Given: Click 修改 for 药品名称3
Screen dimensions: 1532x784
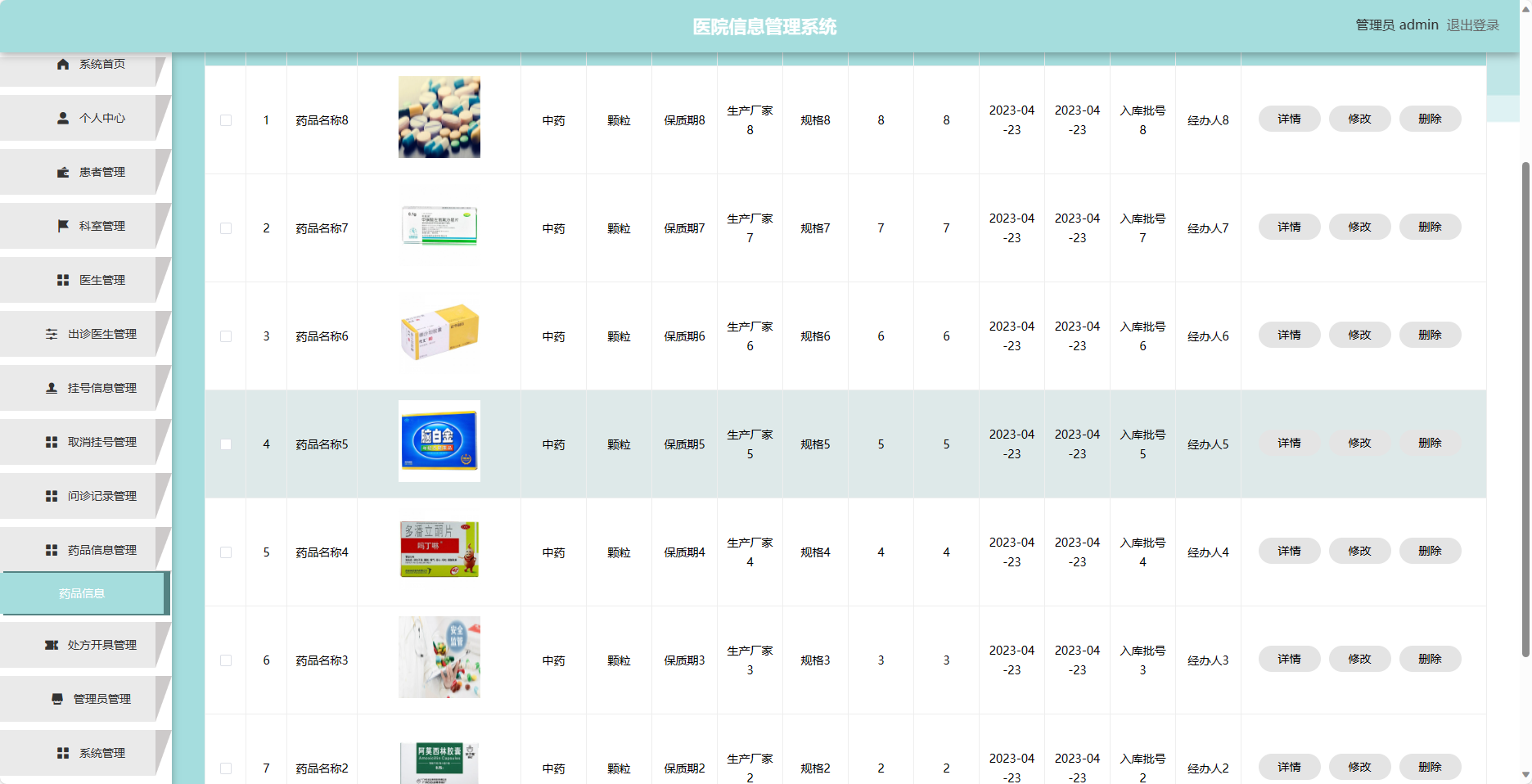Looking at the screenshot, I should (1359, 659).
